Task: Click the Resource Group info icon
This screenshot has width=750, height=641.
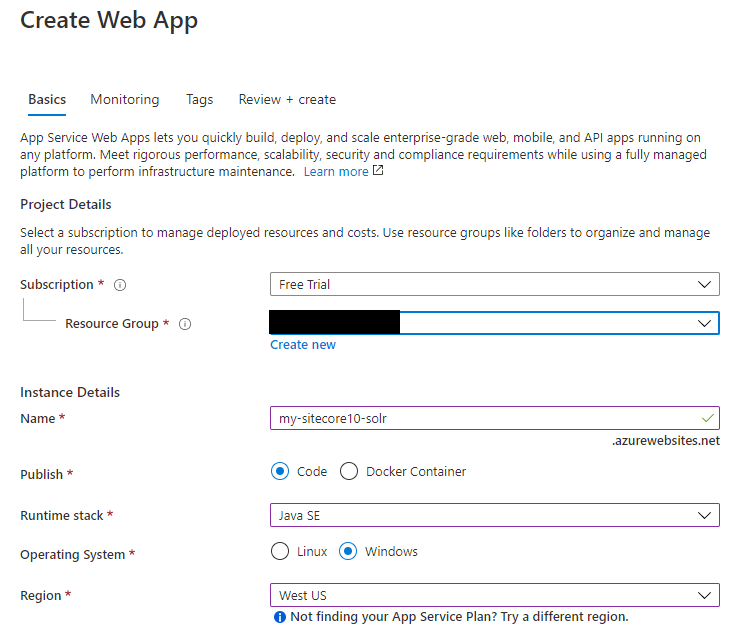Action: 185,324
